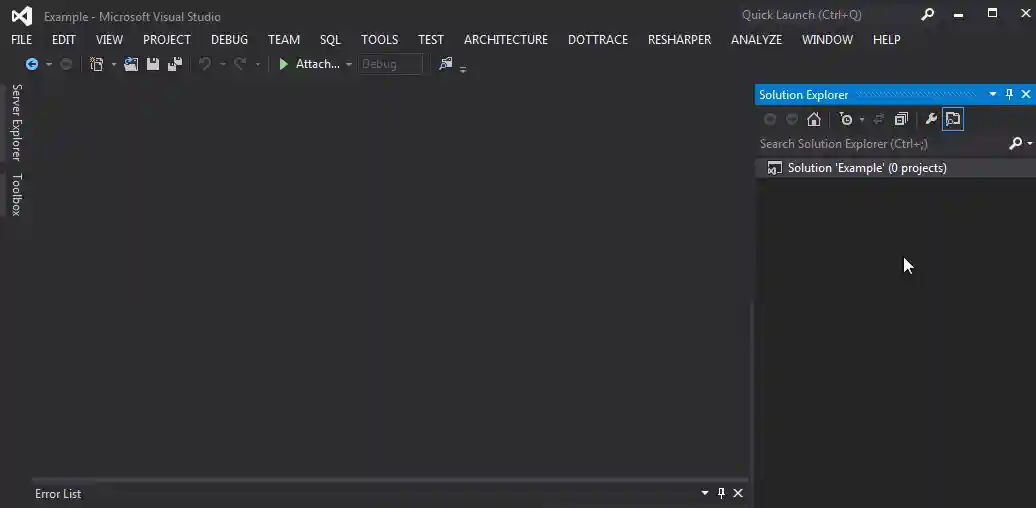Open the DOTTRACE menu
The width and height of the screenshot is (1036, 508).
coord(598,40)
